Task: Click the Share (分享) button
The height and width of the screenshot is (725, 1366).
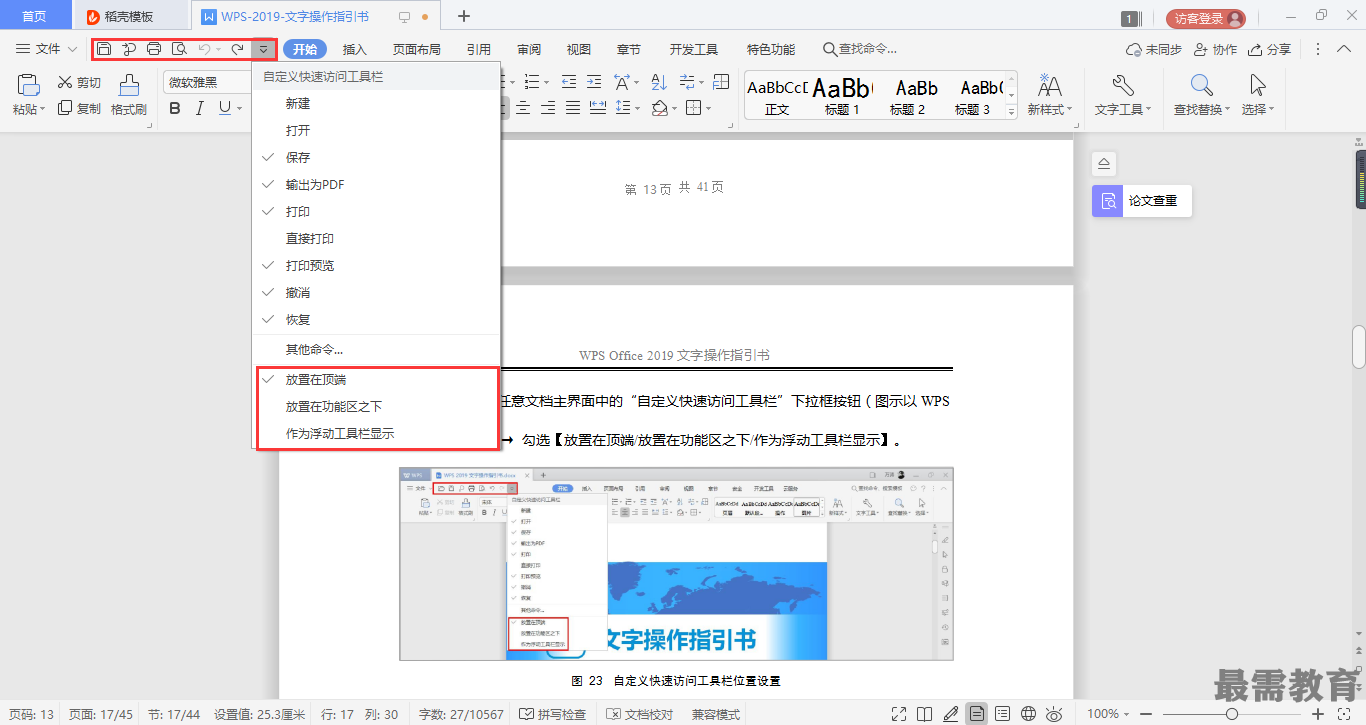Action: [x=1270, y=49]
